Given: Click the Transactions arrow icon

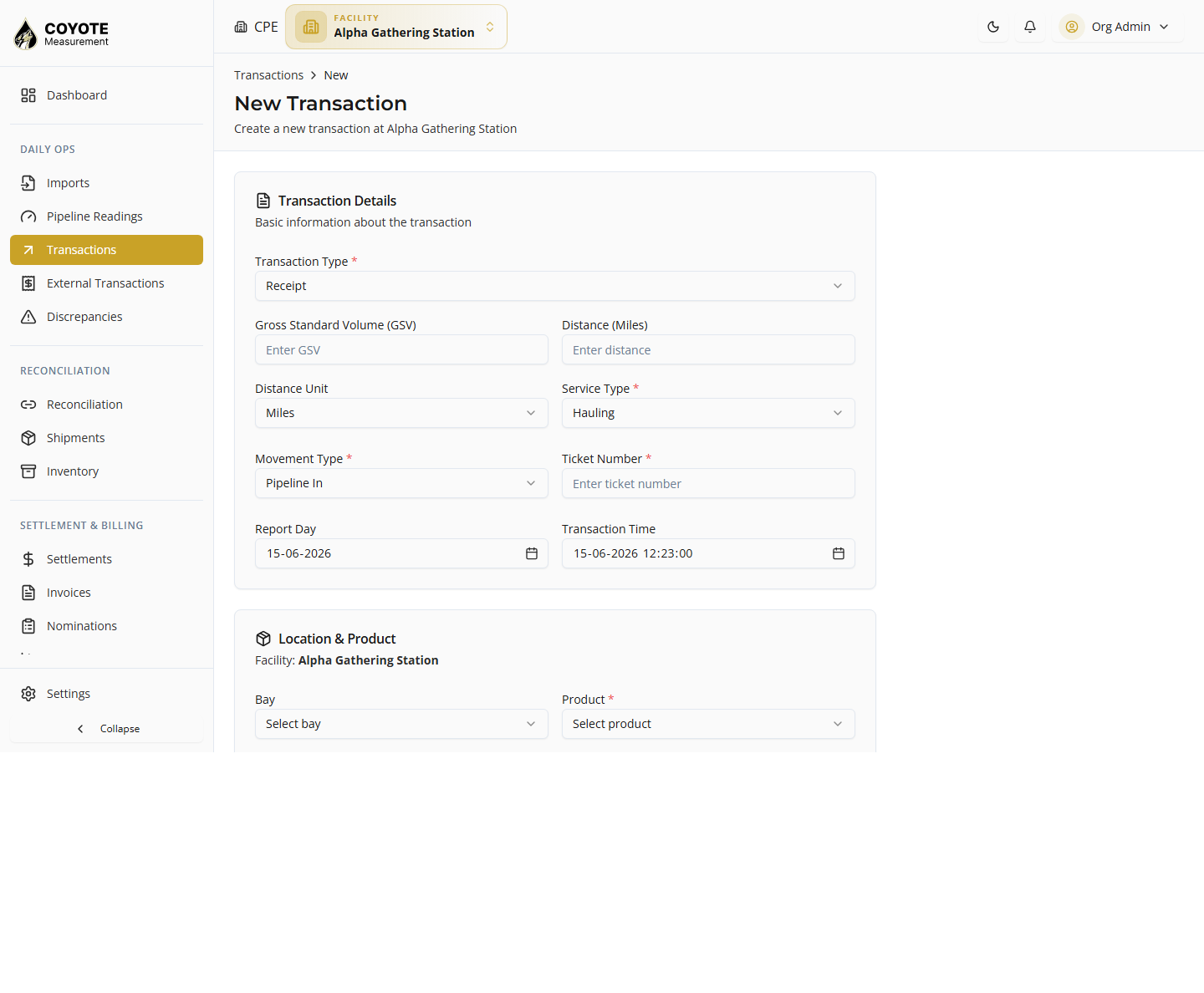Looking at the screenshot, I should click(x=28, y=250).
